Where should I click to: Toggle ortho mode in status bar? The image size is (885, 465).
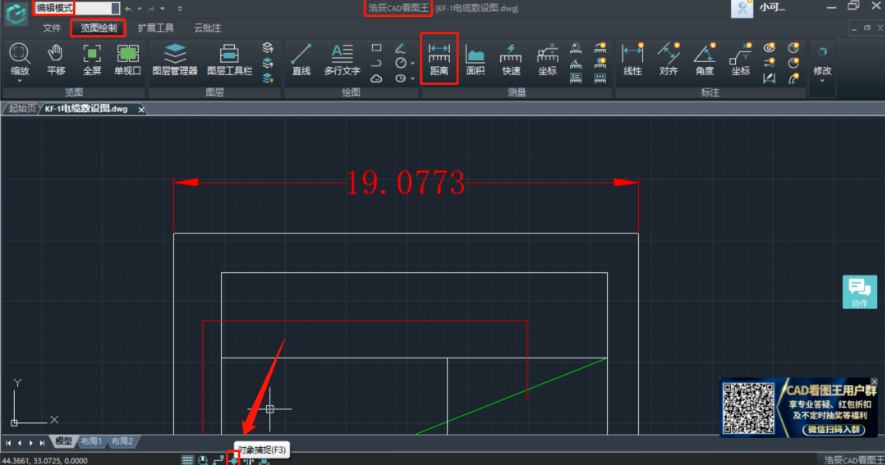point(218,460)
